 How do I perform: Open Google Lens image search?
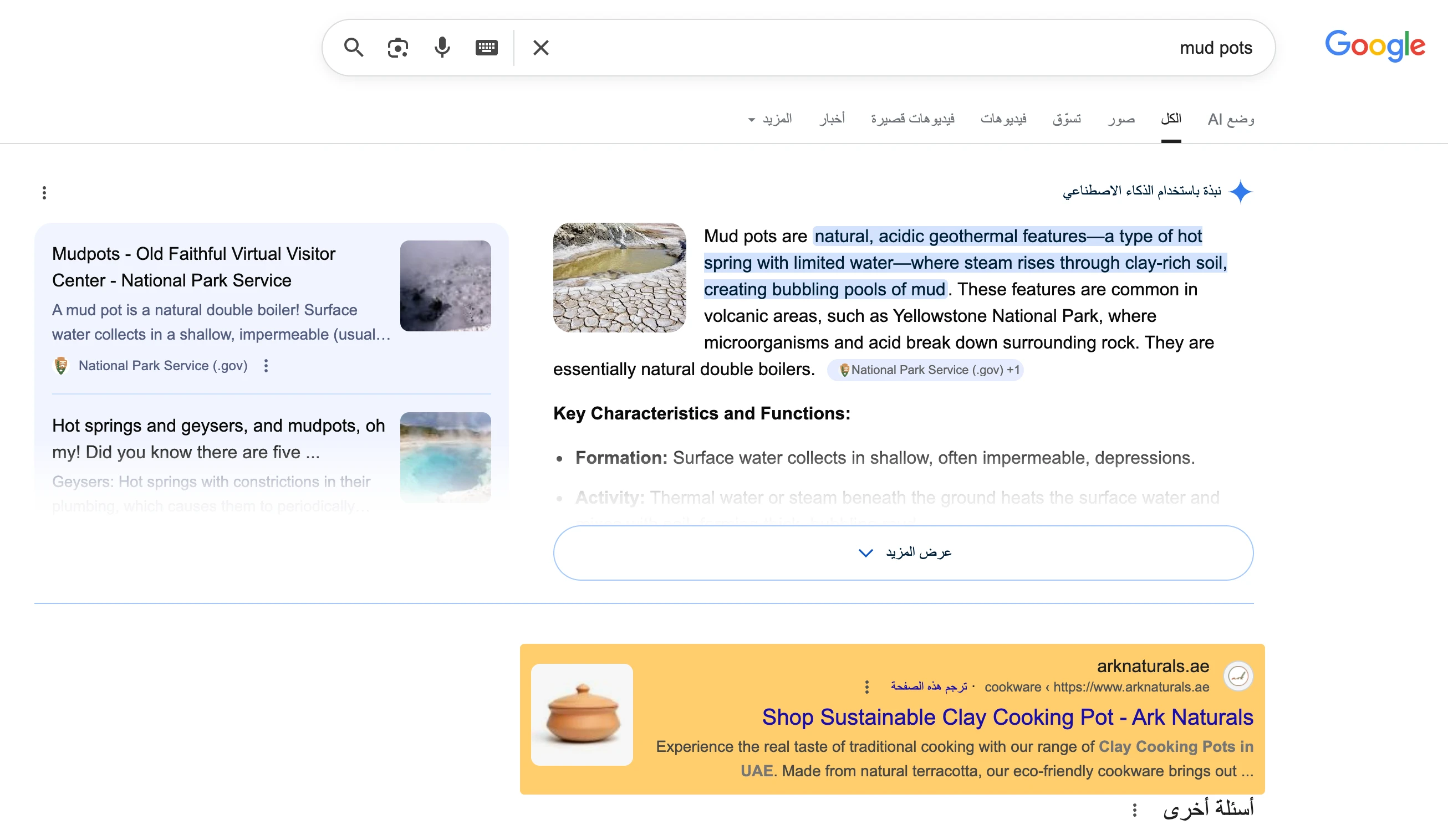pos(397,47)
